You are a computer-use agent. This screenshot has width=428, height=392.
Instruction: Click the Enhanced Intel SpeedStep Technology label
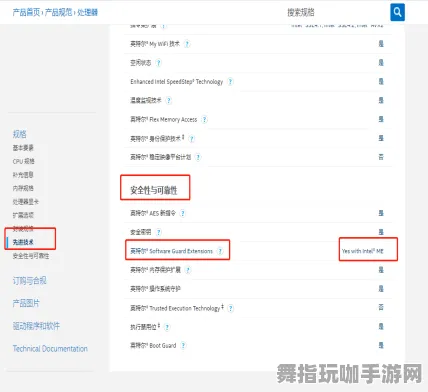(177, 82)
